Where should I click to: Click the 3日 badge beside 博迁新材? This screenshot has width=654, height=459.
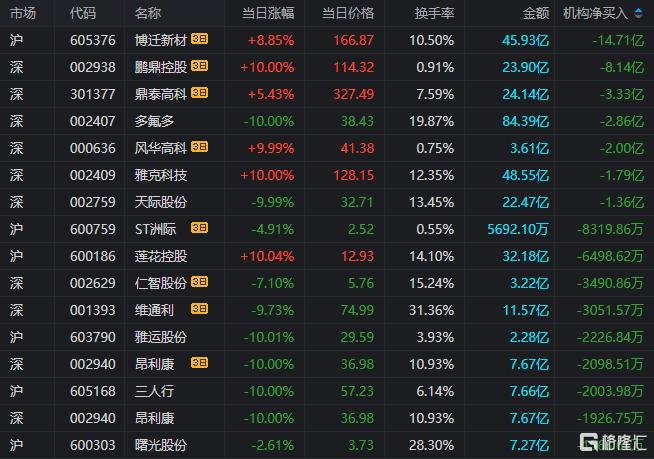tap(199, 39)
